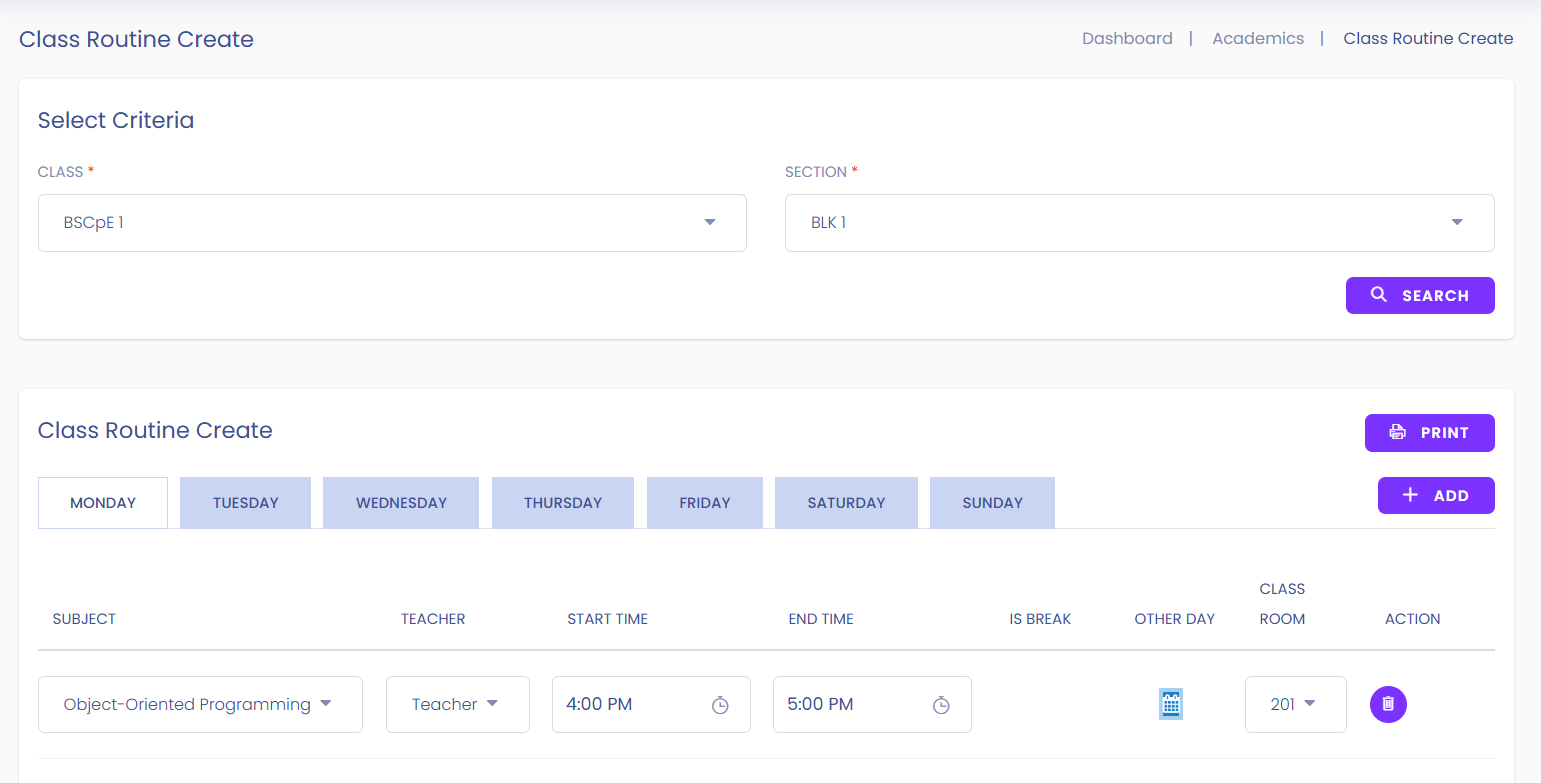Switch to the Tuesday tab
1541x783 pixels.
point(246,502)
